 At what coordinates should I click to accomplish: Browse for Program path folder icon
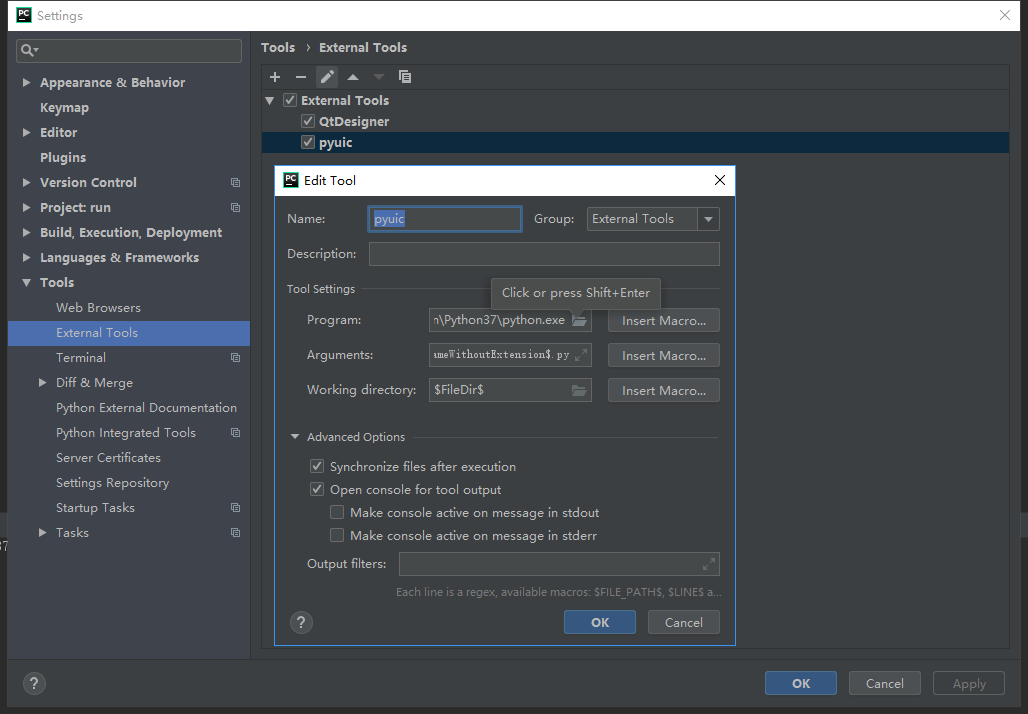tap(579, 320)
